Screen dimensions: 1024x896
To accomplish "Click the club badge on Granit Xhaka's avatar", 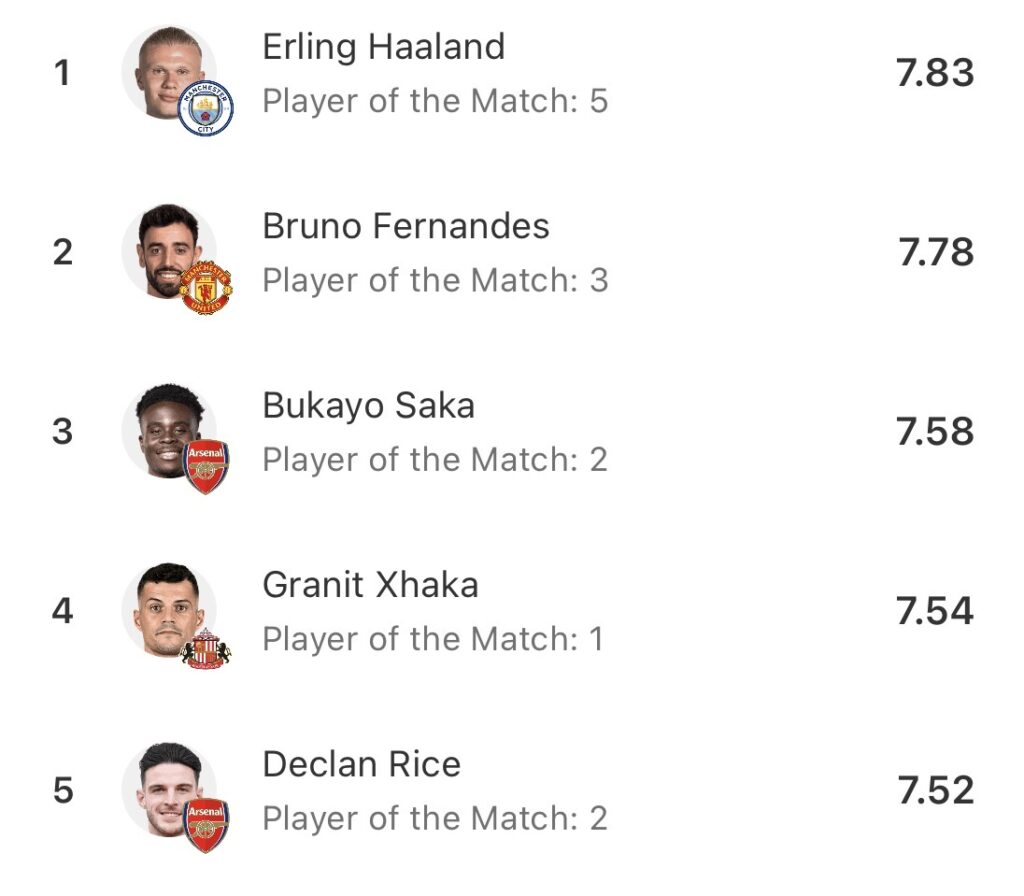I will tap(206, 647).
